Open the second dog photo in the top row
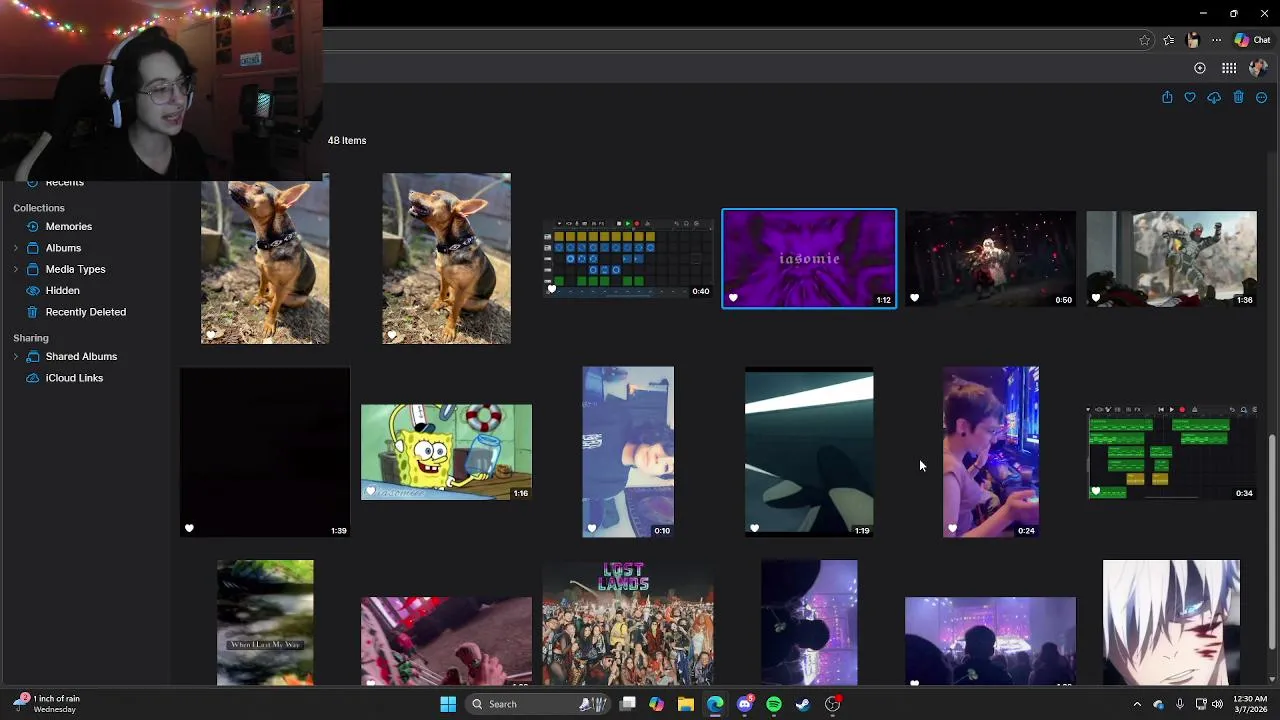The image size is (1280, 720). 446,258
